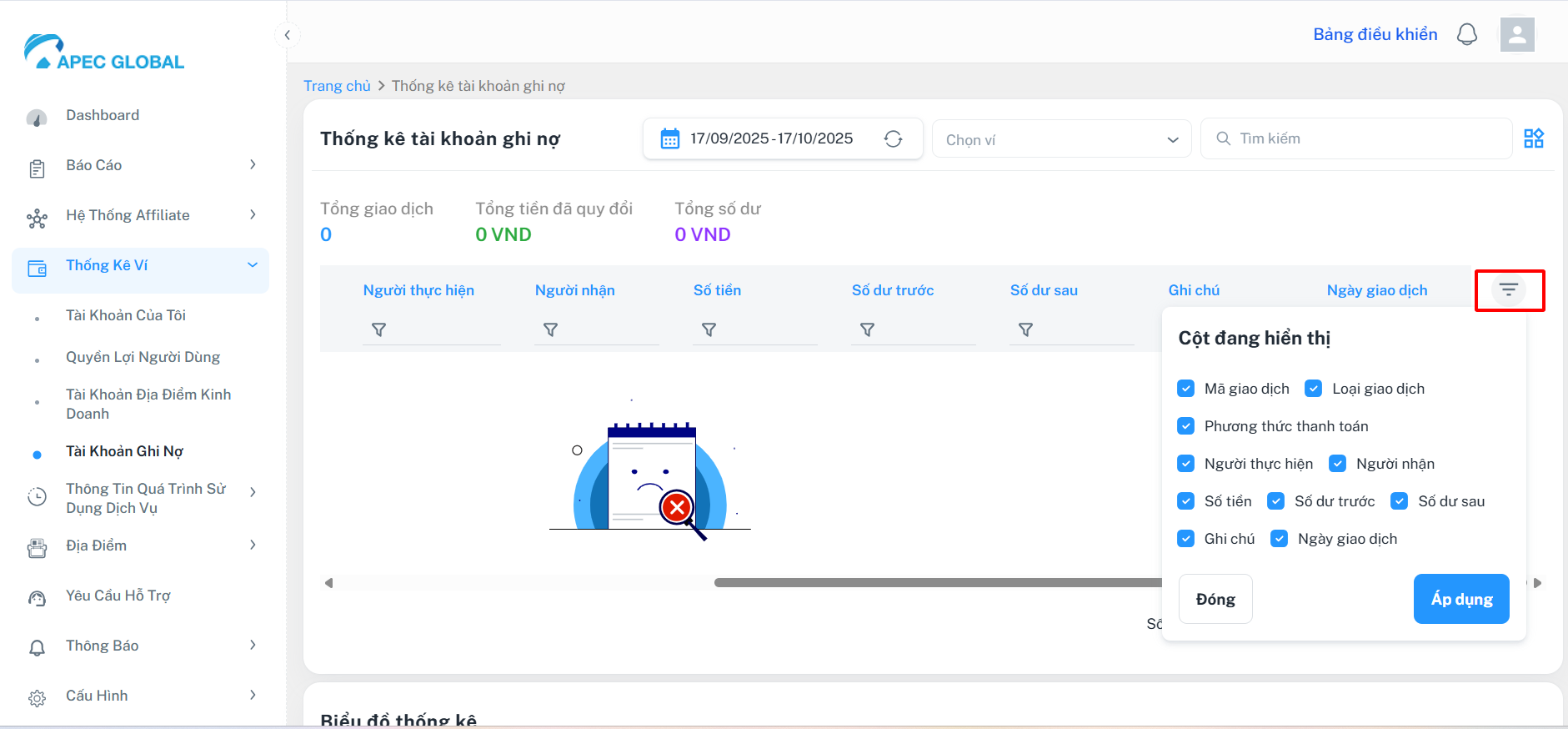Open the user profile avatar
Image resolution: width=1568 pixels, height=729 pixels.
tap(1516, 34)
